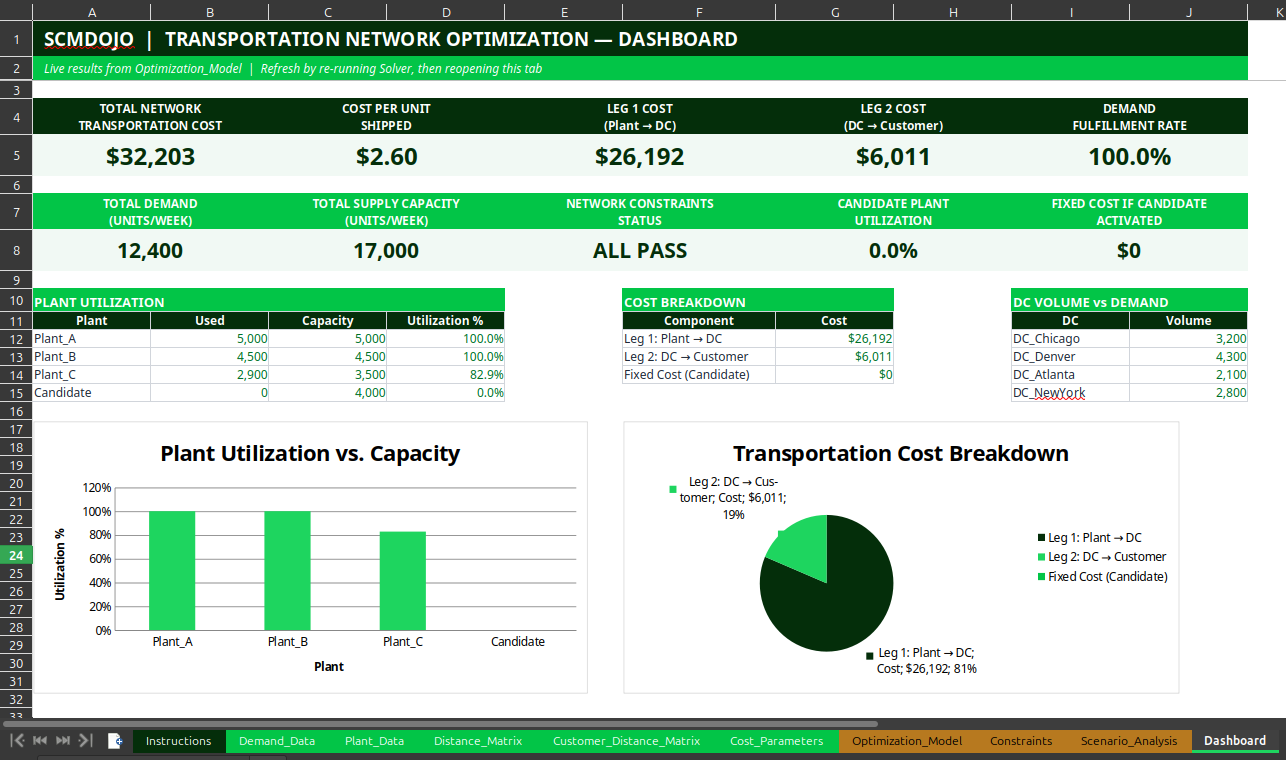Jump to the last sheet arrow
This screenshot has height=760, width=1286.
(x=86, y=741)
